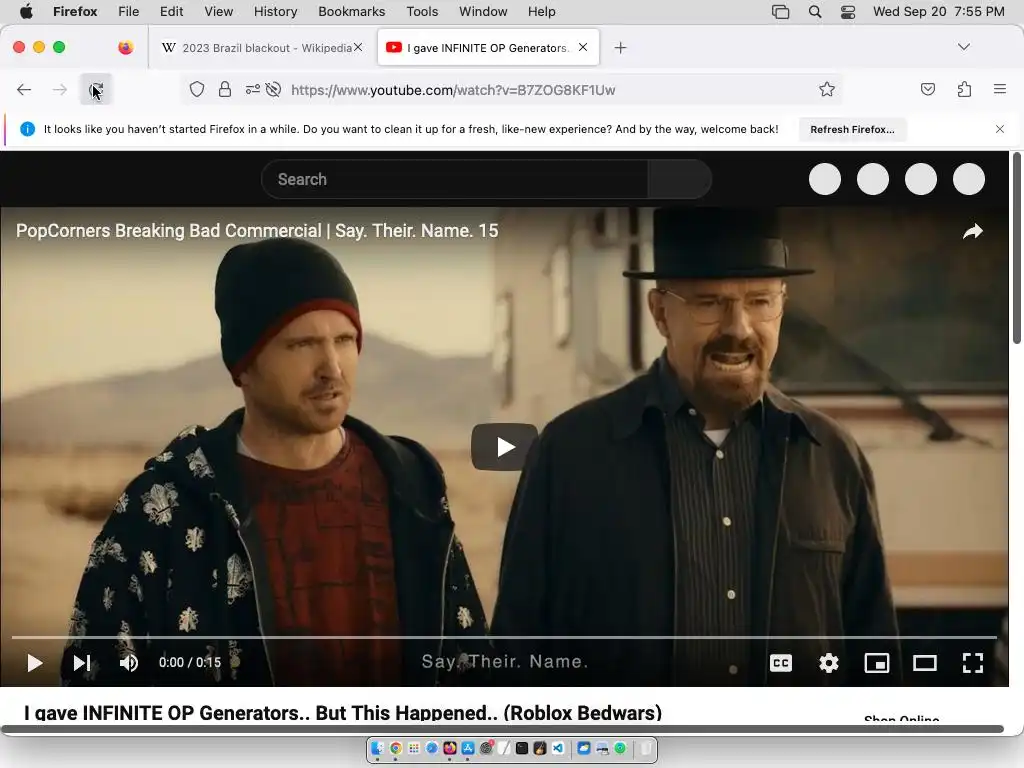Click the first round placeholder button in YouTube header
Image resolution: width=1024 pixels, height=768 pixels.
point(825,179)
